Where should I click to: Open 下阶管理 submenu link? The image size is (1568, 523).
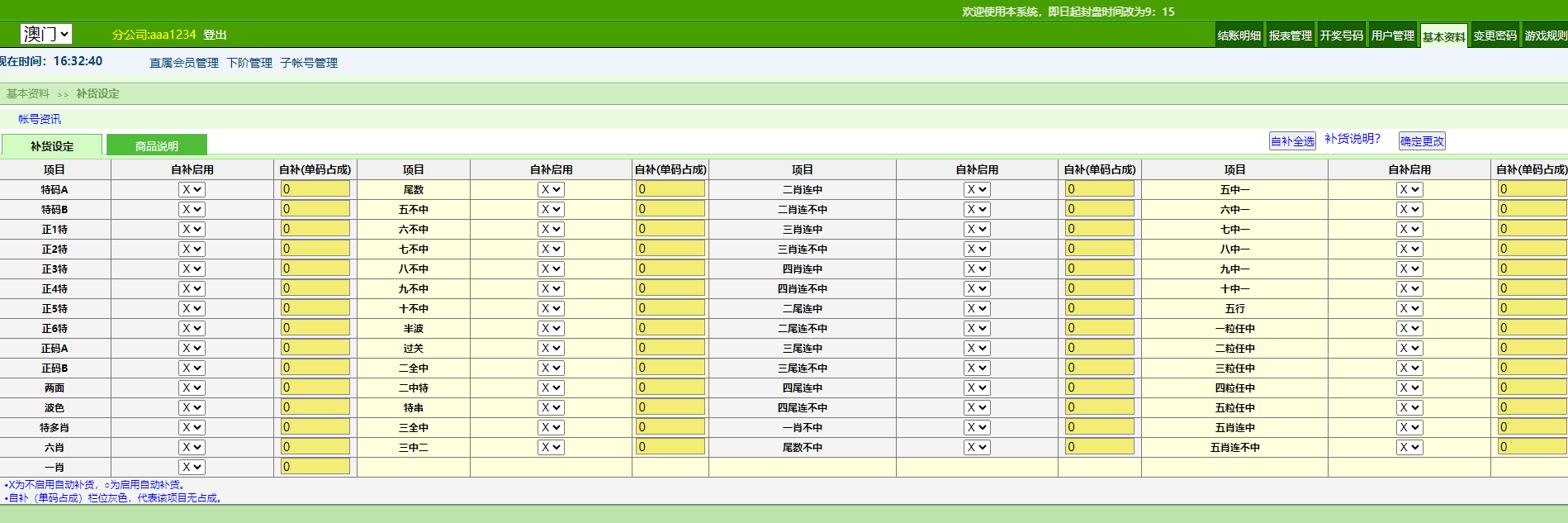(249, 63)
